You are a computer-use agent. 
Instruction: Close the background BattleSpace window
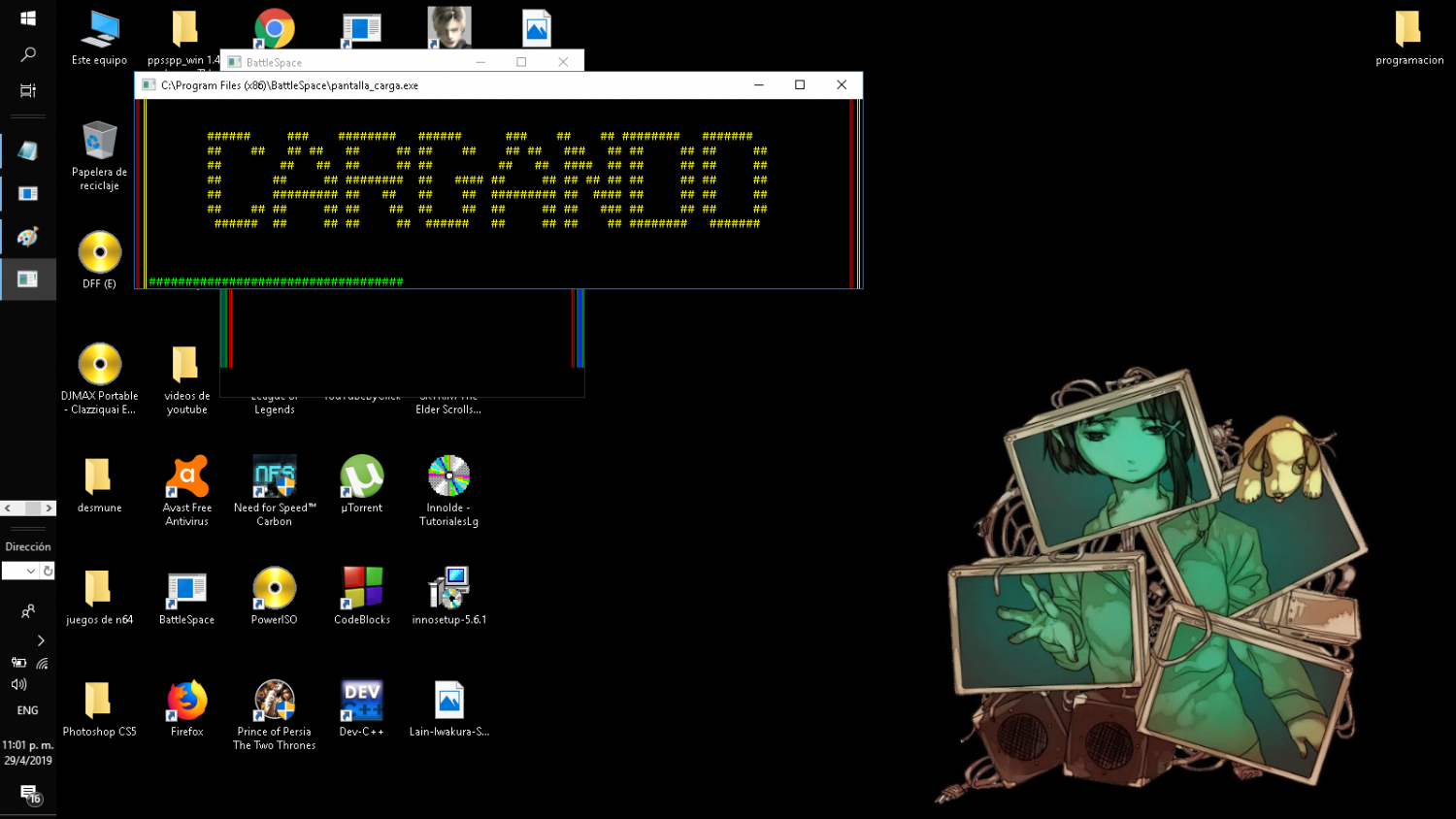point(563,62)
